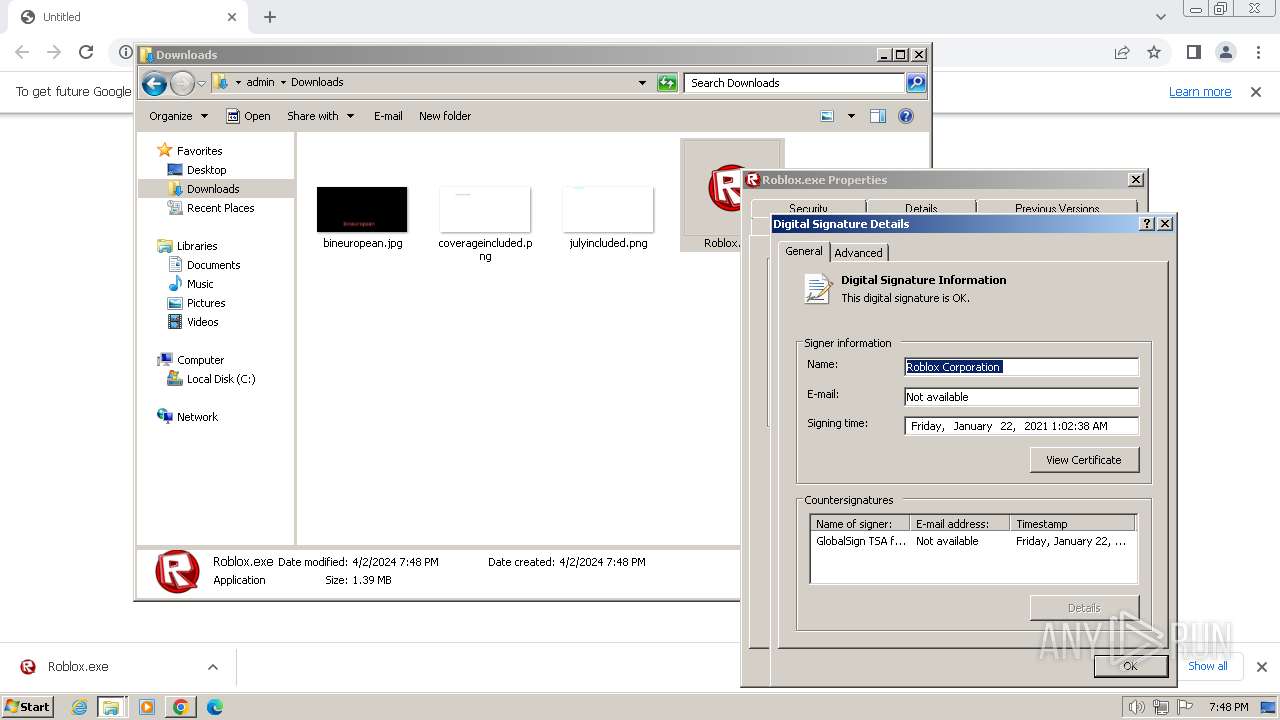Open the Previous Versions tab
The image size is (1280, 720).
(1057, 208)
